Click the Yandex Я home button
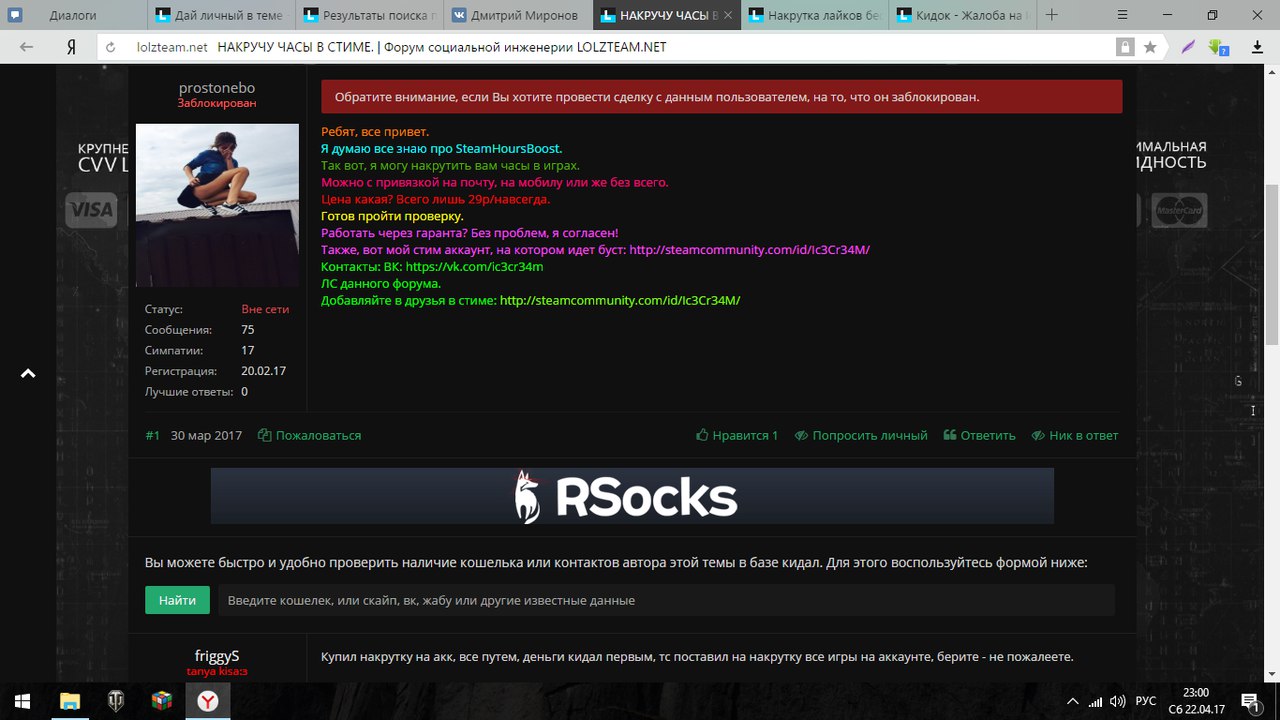 [71, 47]
